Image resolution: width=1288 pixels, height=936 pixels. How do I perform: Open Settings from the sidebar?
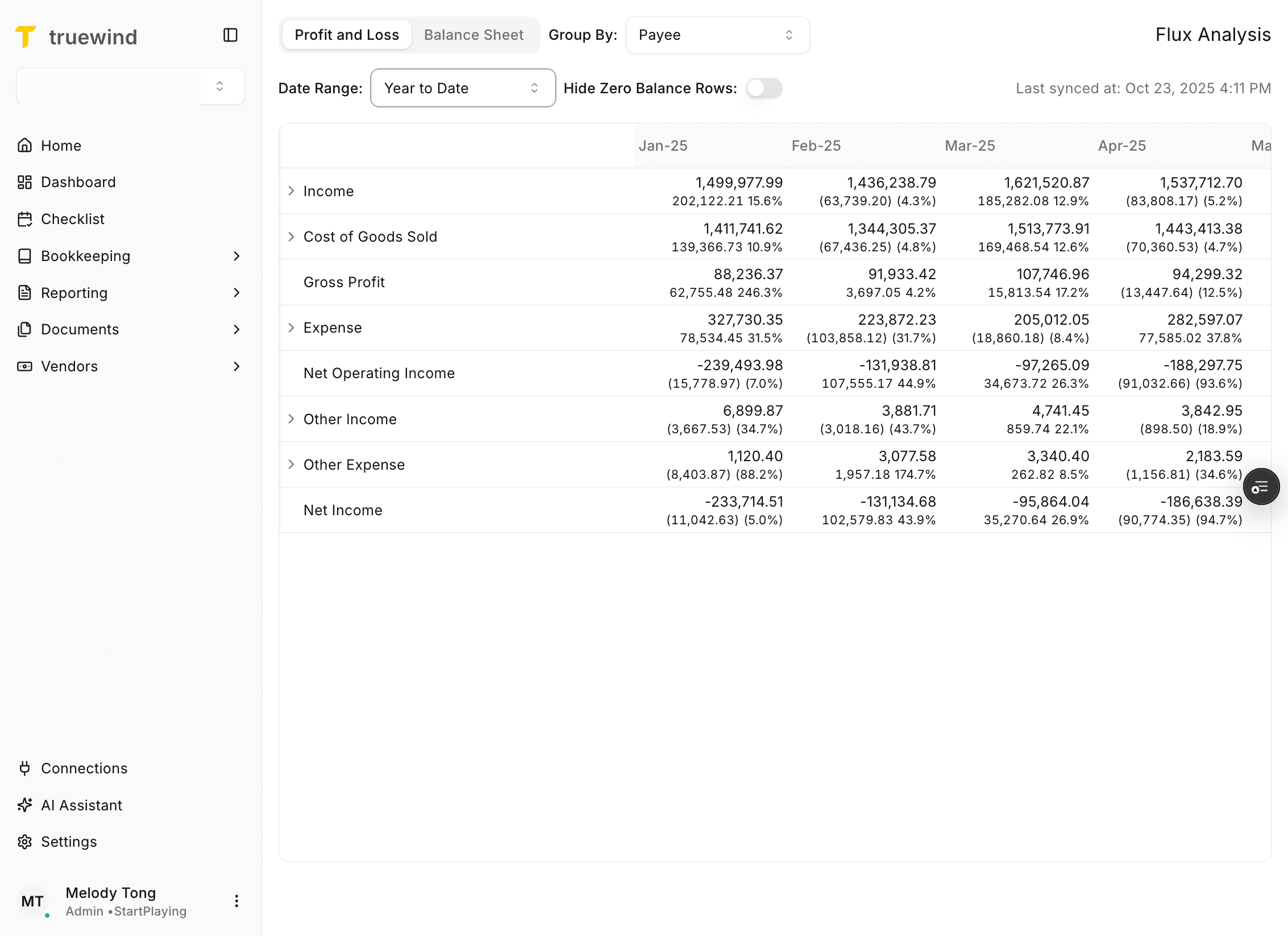pyautogui.click(x=69, y=841)
